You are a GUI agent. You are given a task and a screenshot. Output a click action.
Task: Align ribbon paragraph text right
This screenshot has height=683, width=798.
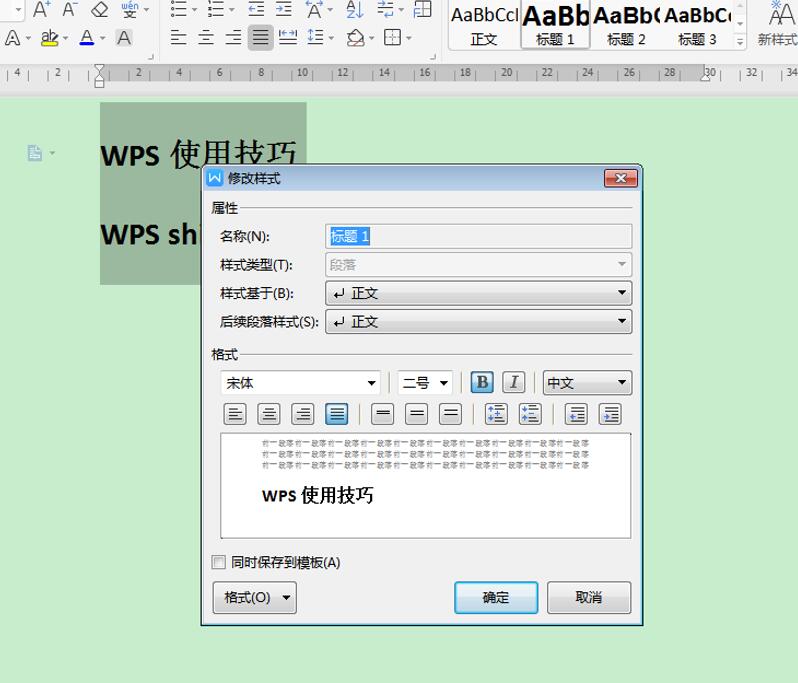[x=234, y=38]
